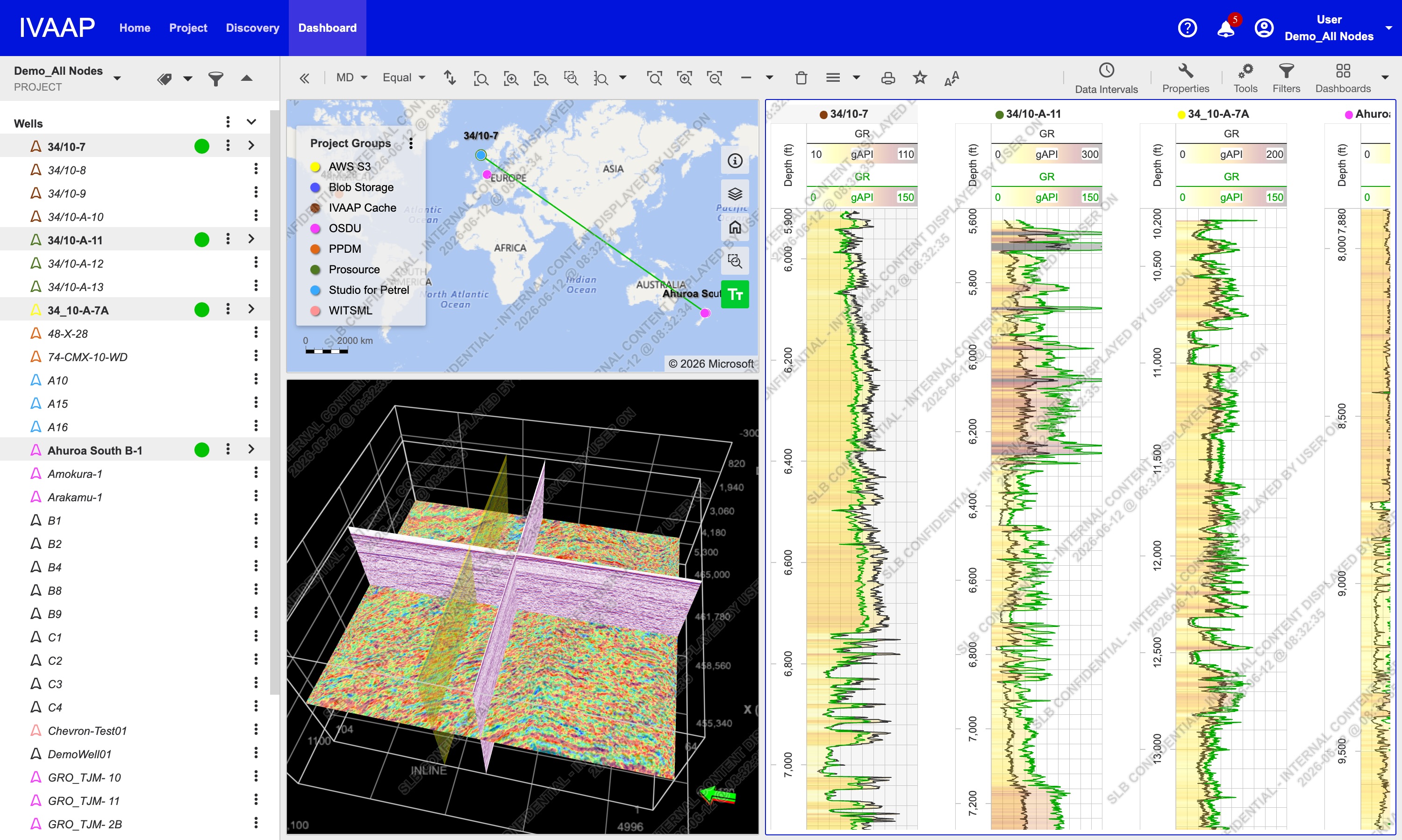This screenshot has width=1402, height=840.
Task: Open the Data Intervals clock icon
Action: pyautogui.click(x=1106, y=78)
